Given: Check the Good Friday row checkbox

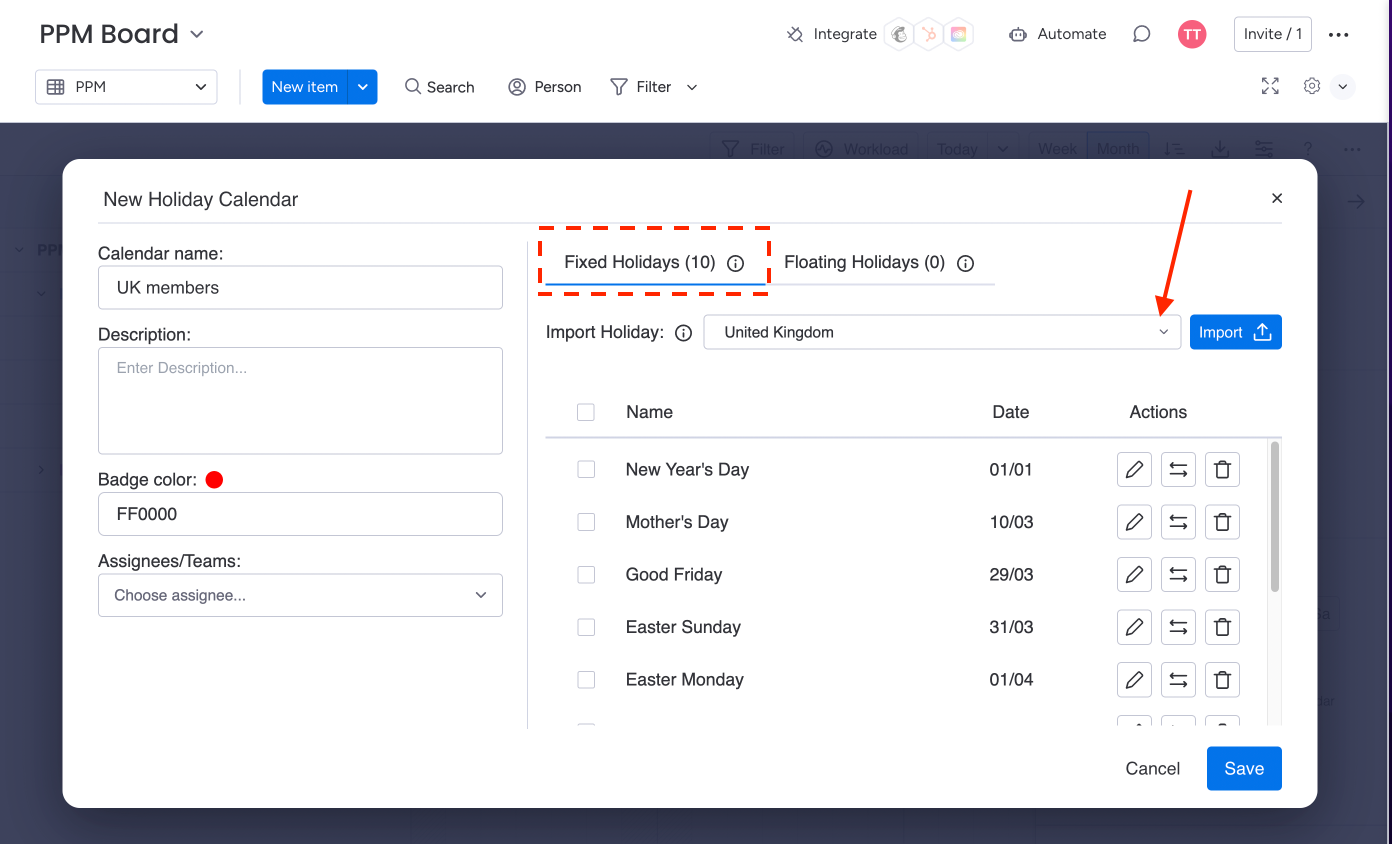Looking at the screenshot, I should coord(586,575).
